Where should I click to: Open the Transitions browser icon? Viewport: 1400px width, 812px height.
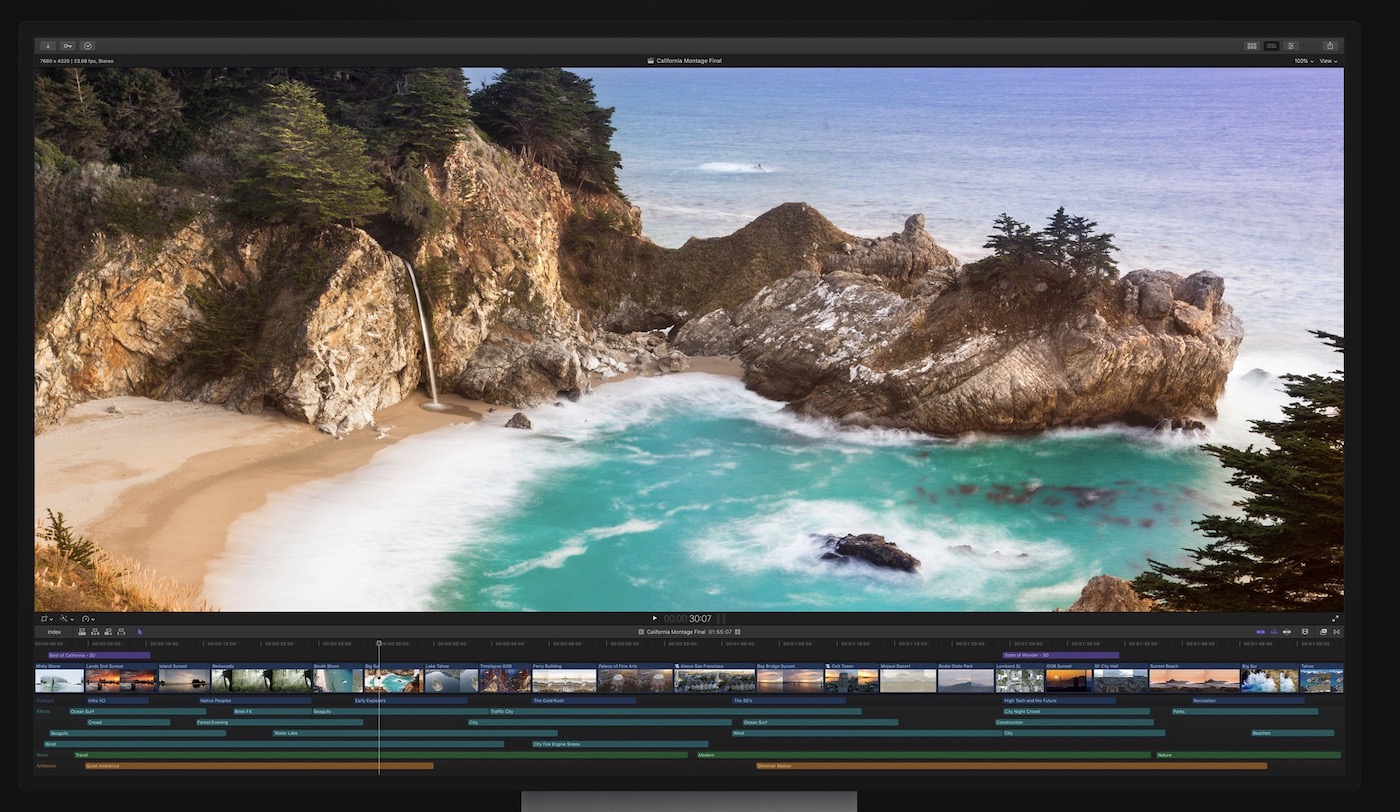(1336, 632)
